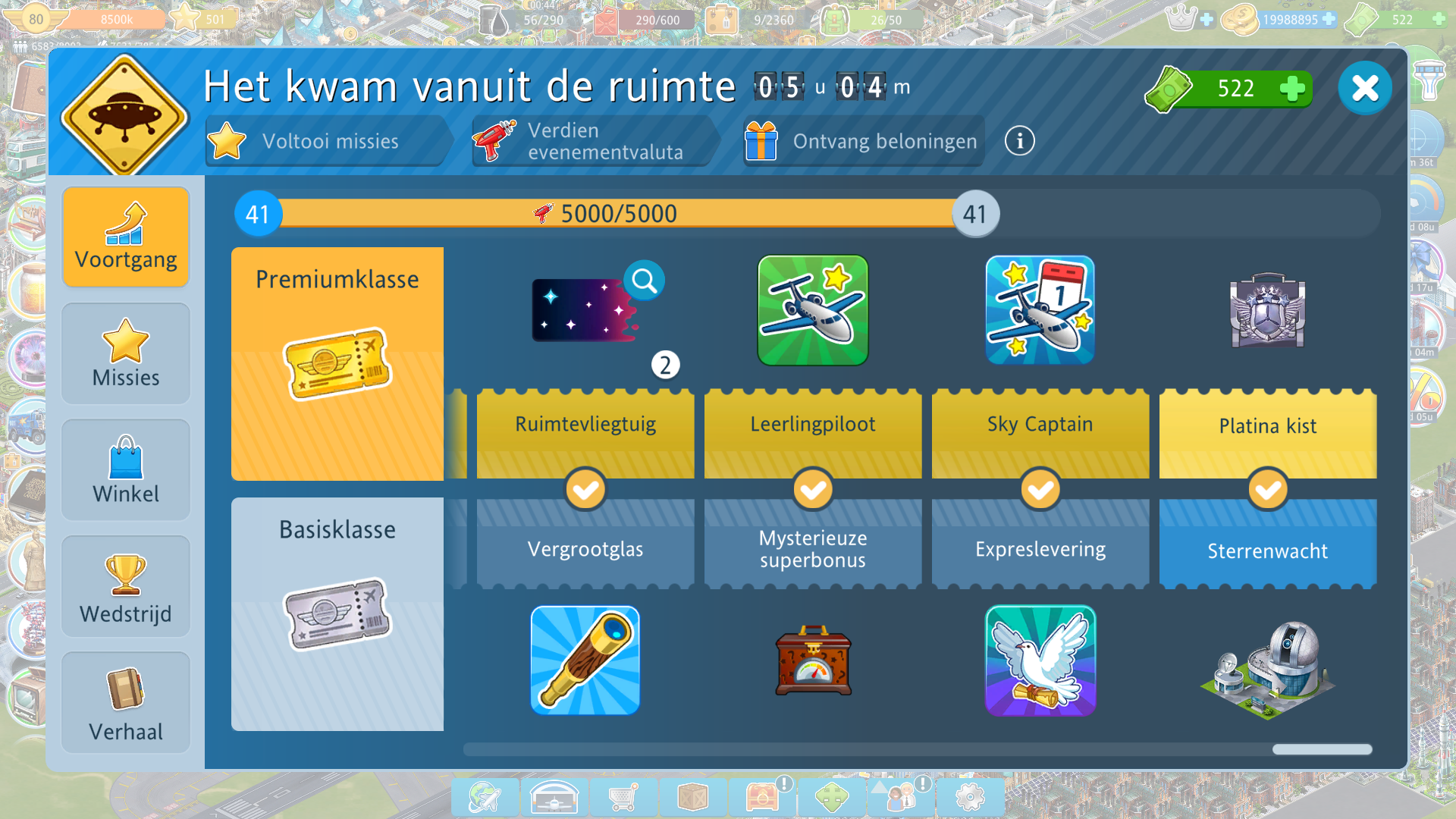
Task: Click checkmark under Platina kist
Action: coord(1268,490)
